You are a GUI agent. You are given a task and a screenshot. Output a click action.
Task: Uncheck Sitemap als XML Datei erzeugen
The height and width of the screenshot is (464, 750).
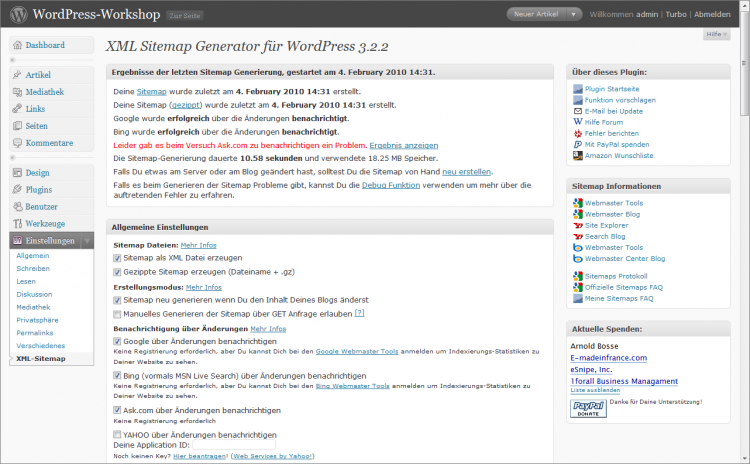pyautogui.click(x=118, y=257)
